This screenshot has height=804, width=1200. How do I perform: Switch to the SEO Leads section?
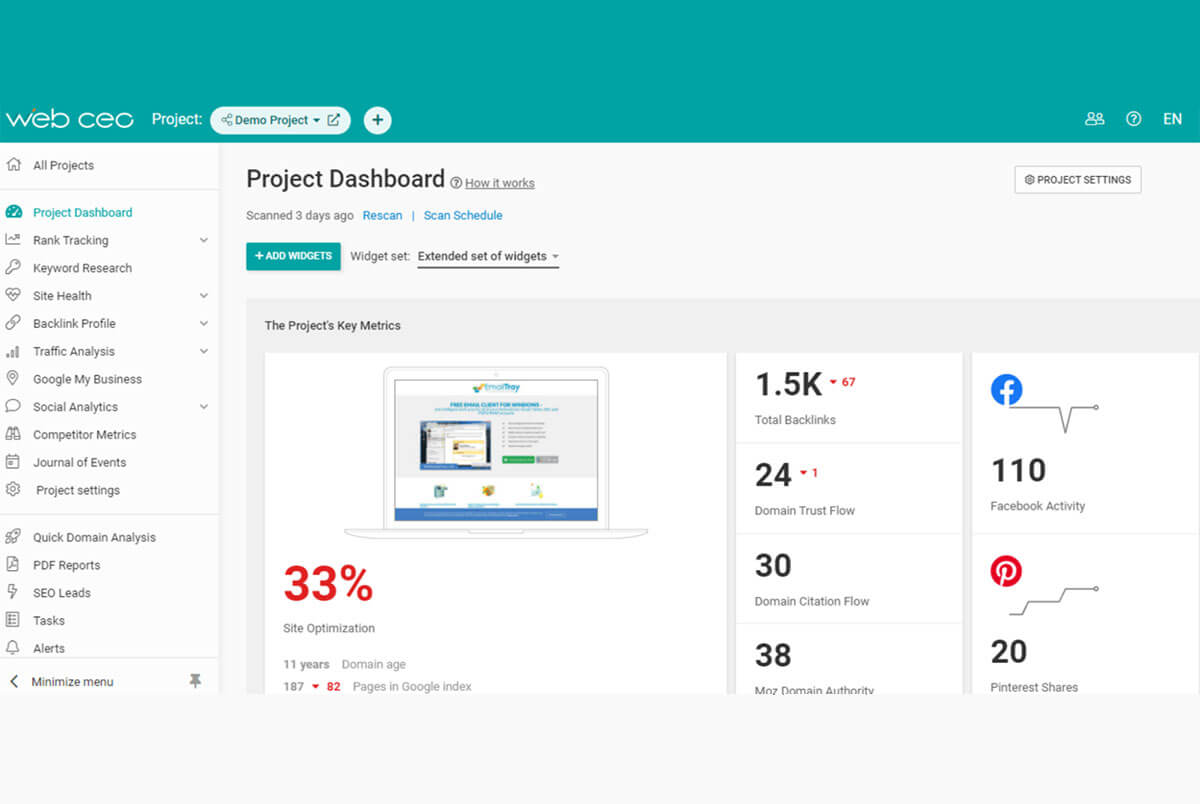coord(66,593)
